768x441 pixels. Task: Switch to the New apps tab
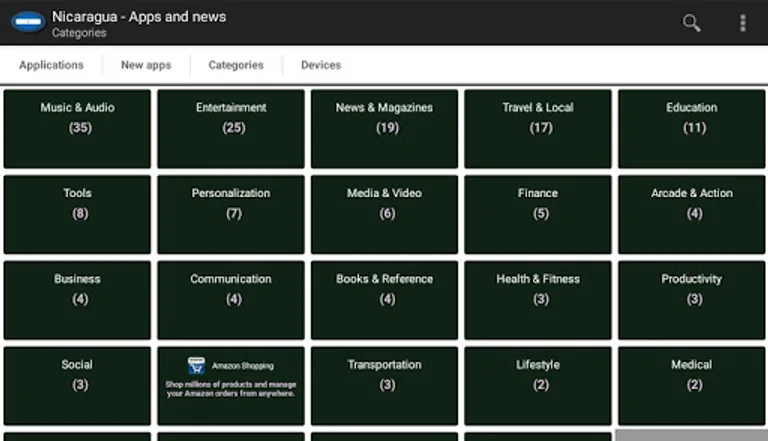click(146, 65)
